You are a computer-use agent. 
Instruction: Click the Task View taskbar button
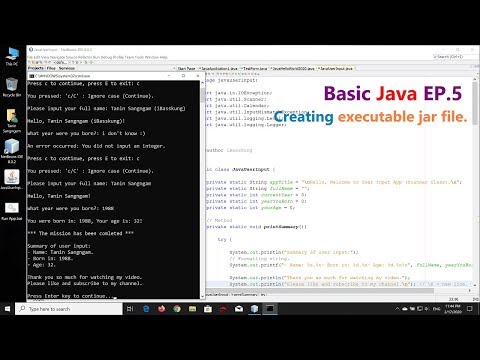(130, 309)
